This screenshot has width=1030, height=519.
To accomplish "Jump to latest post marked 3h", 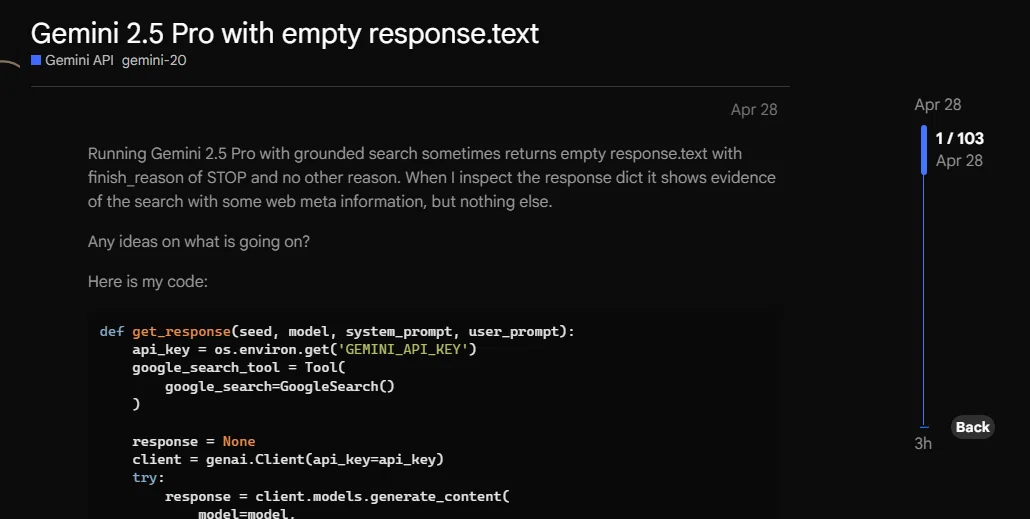I will [923, 443].
